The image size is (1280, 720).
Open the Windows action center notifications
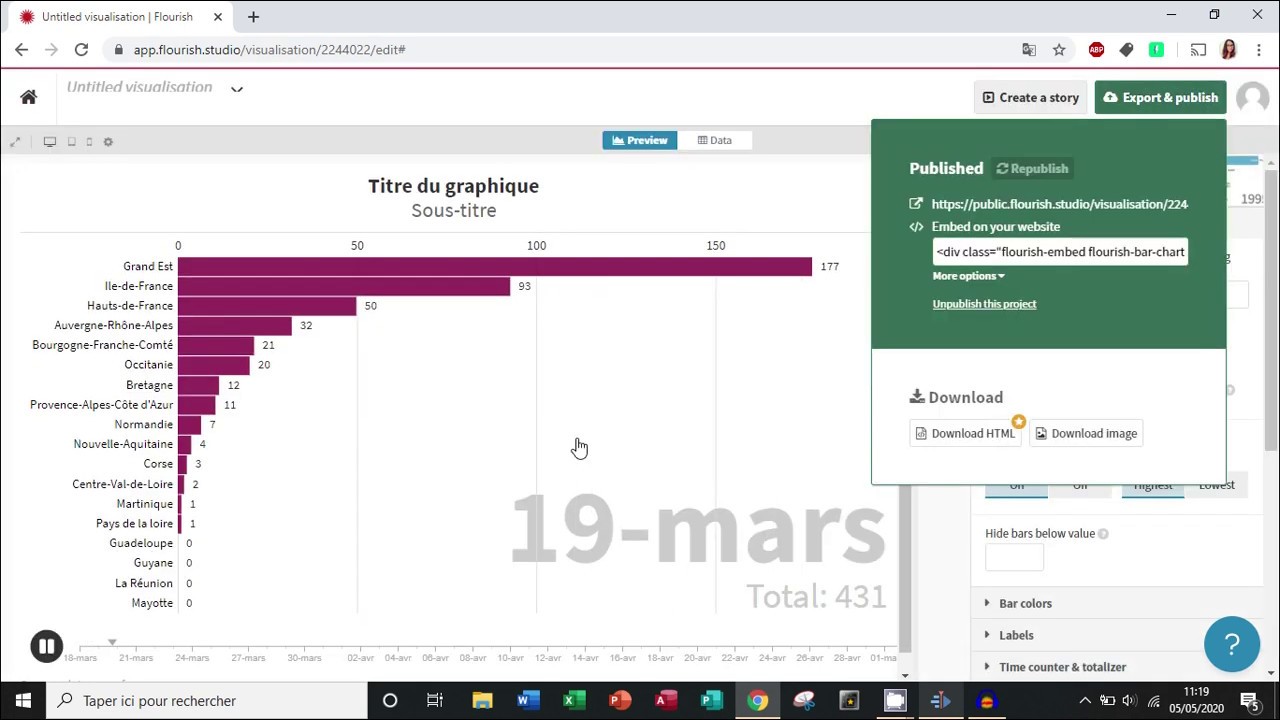pos(1250,700)
